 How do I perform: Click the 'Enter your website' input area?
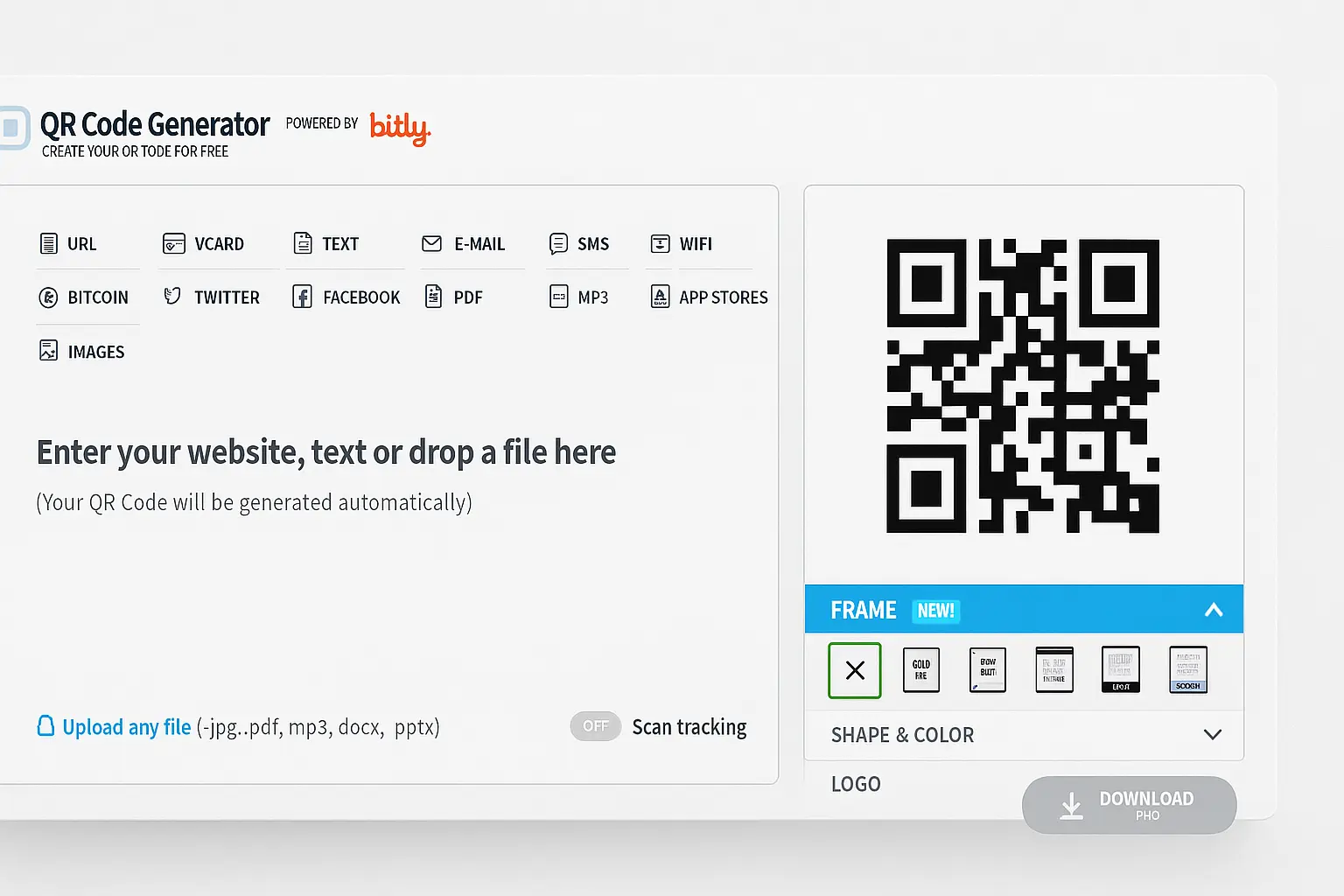coord(326,452)
